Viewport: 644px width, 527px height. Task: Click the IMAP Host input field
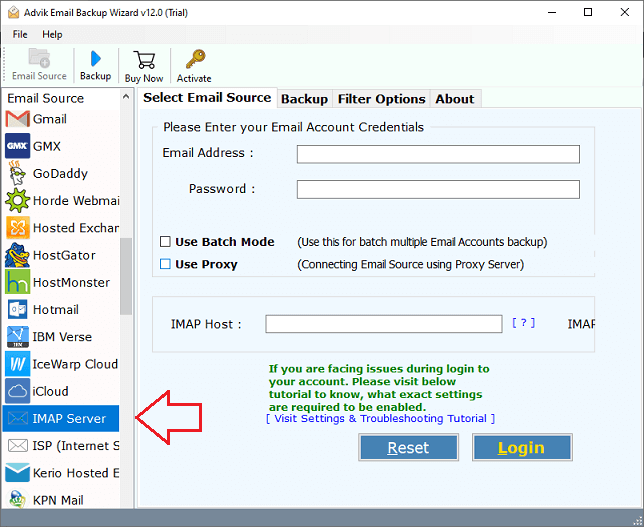[384, 324]
